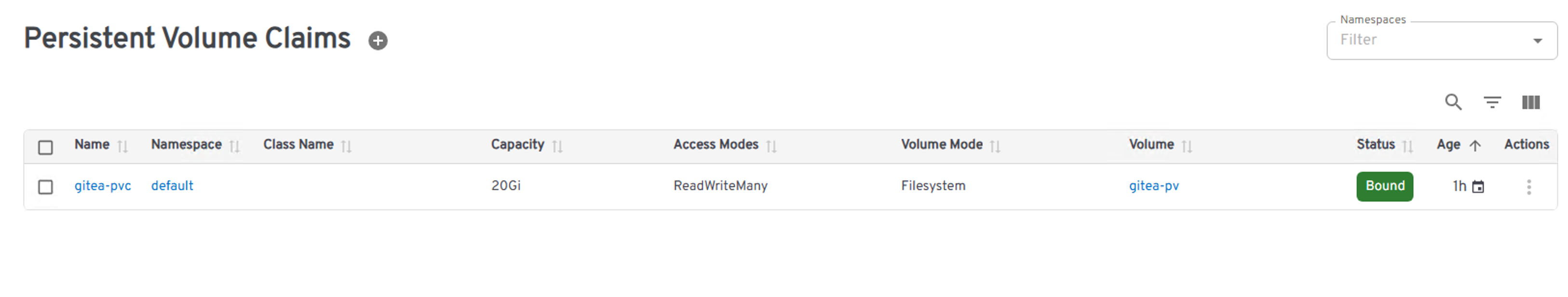Open the table search magnifier icon
The height and width of the screenshot is (297, 1568).
[1453, 102]
